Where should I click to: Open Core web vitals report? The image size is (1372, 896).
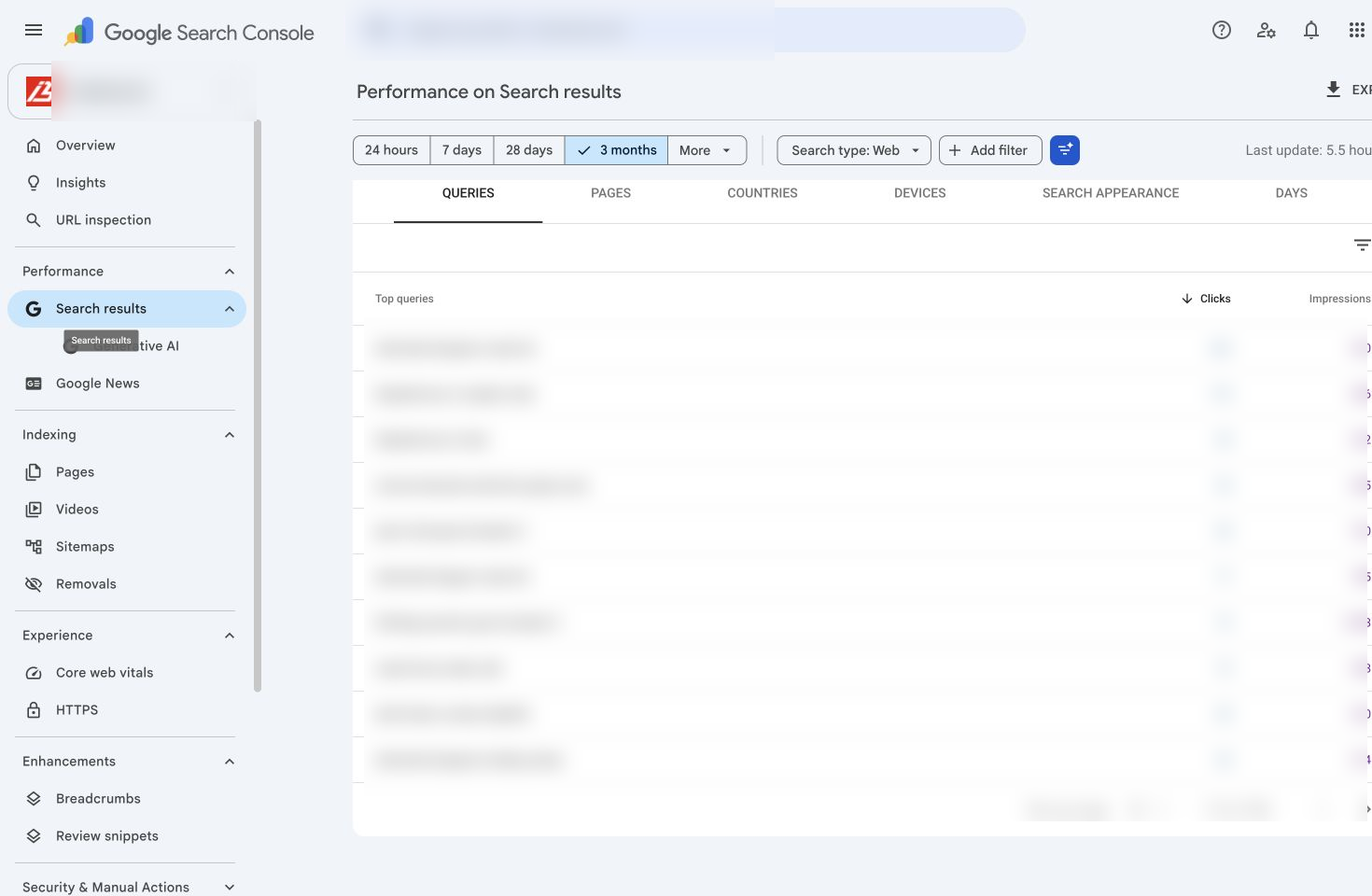[x=127, y=673]
